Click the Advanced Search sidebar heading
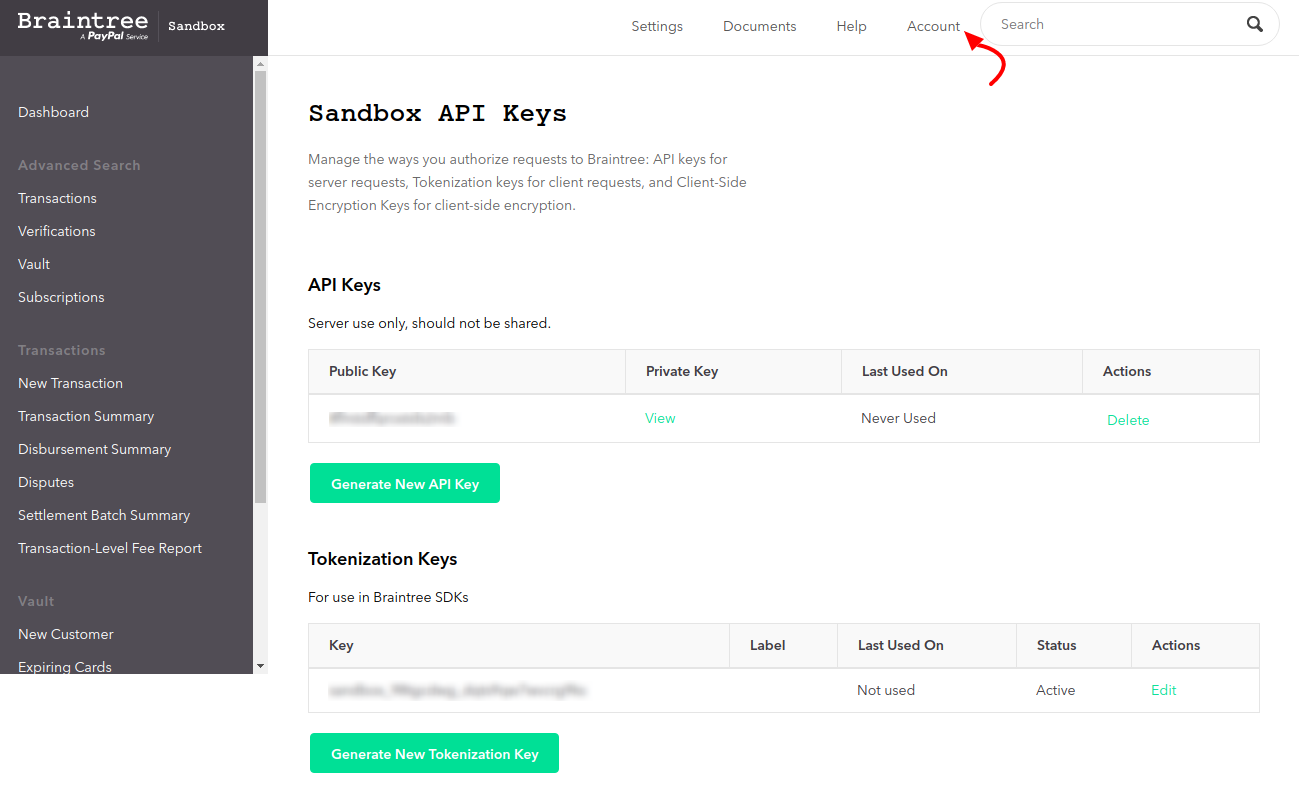 point(79,165)
